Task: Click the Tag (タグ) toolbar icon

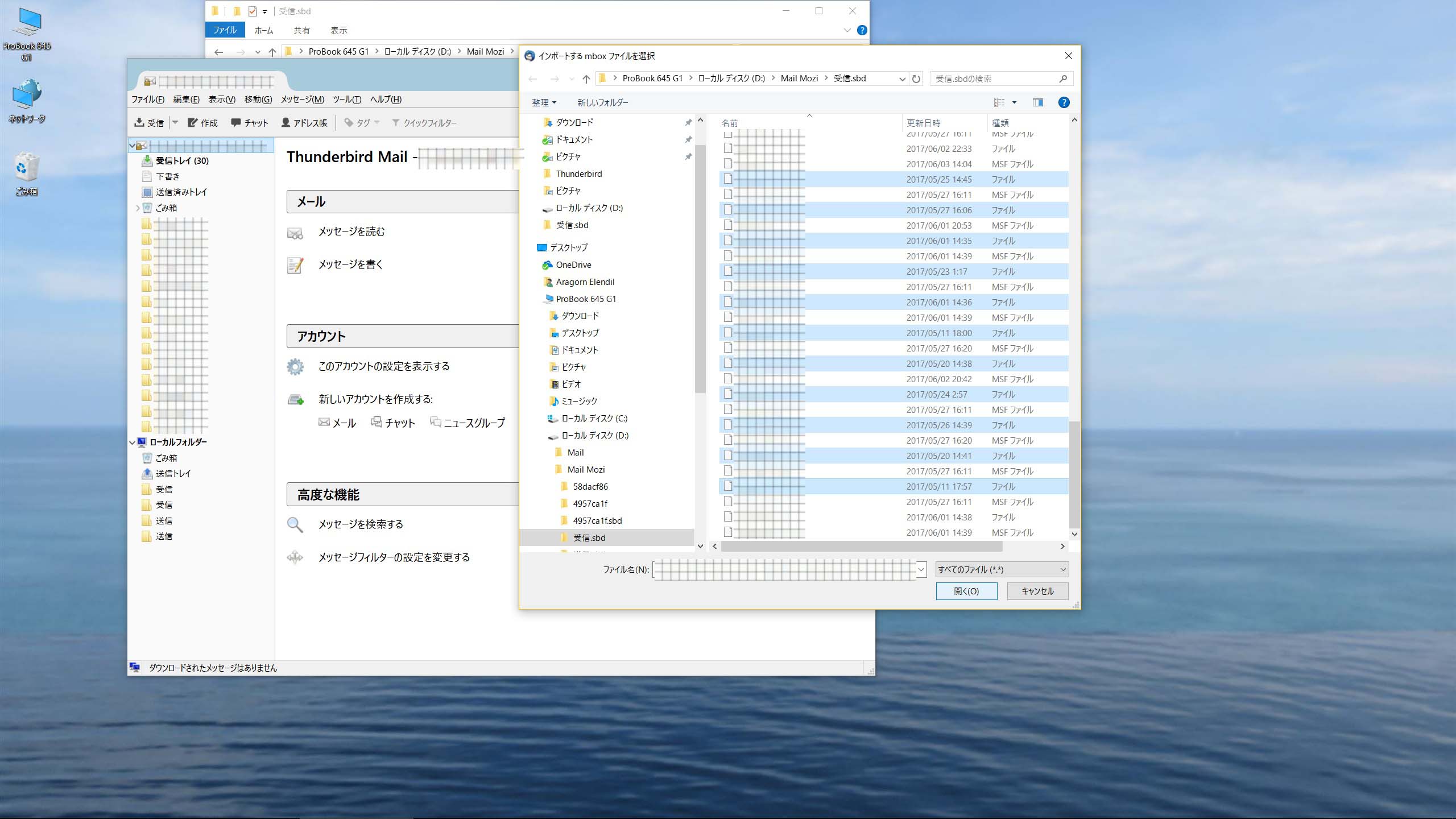Action: coord(349,122)
